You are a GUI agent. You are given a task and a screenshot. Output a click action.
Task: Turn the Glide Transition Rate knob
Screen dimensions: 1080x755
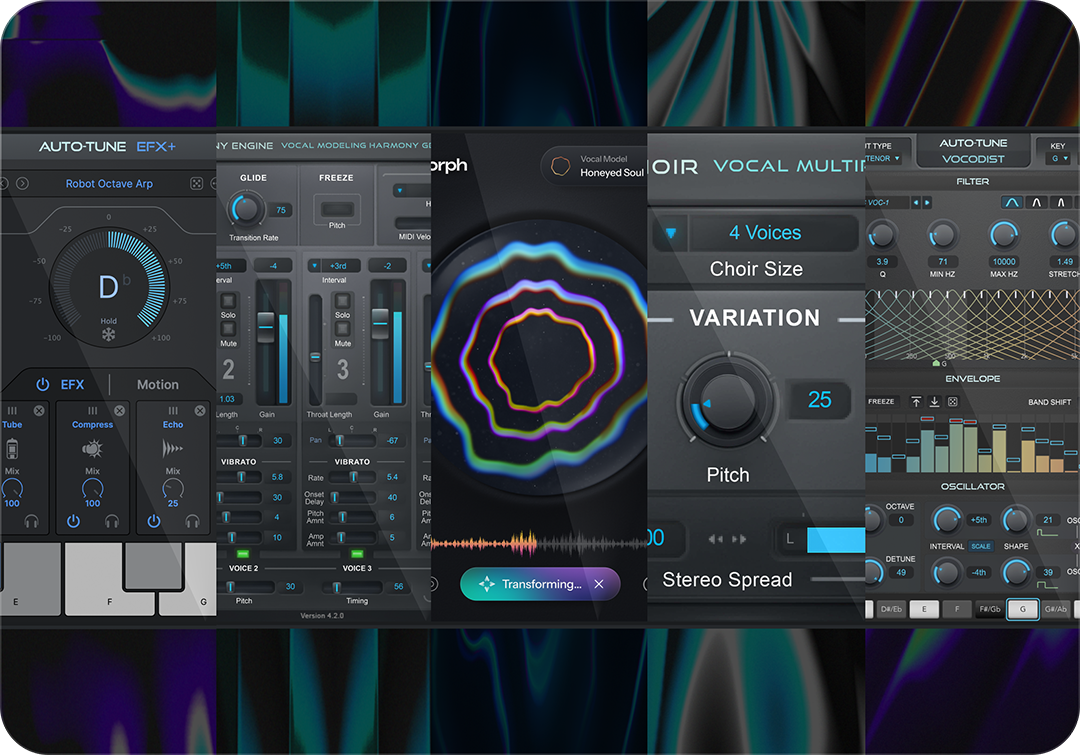(x=246, y=208)
